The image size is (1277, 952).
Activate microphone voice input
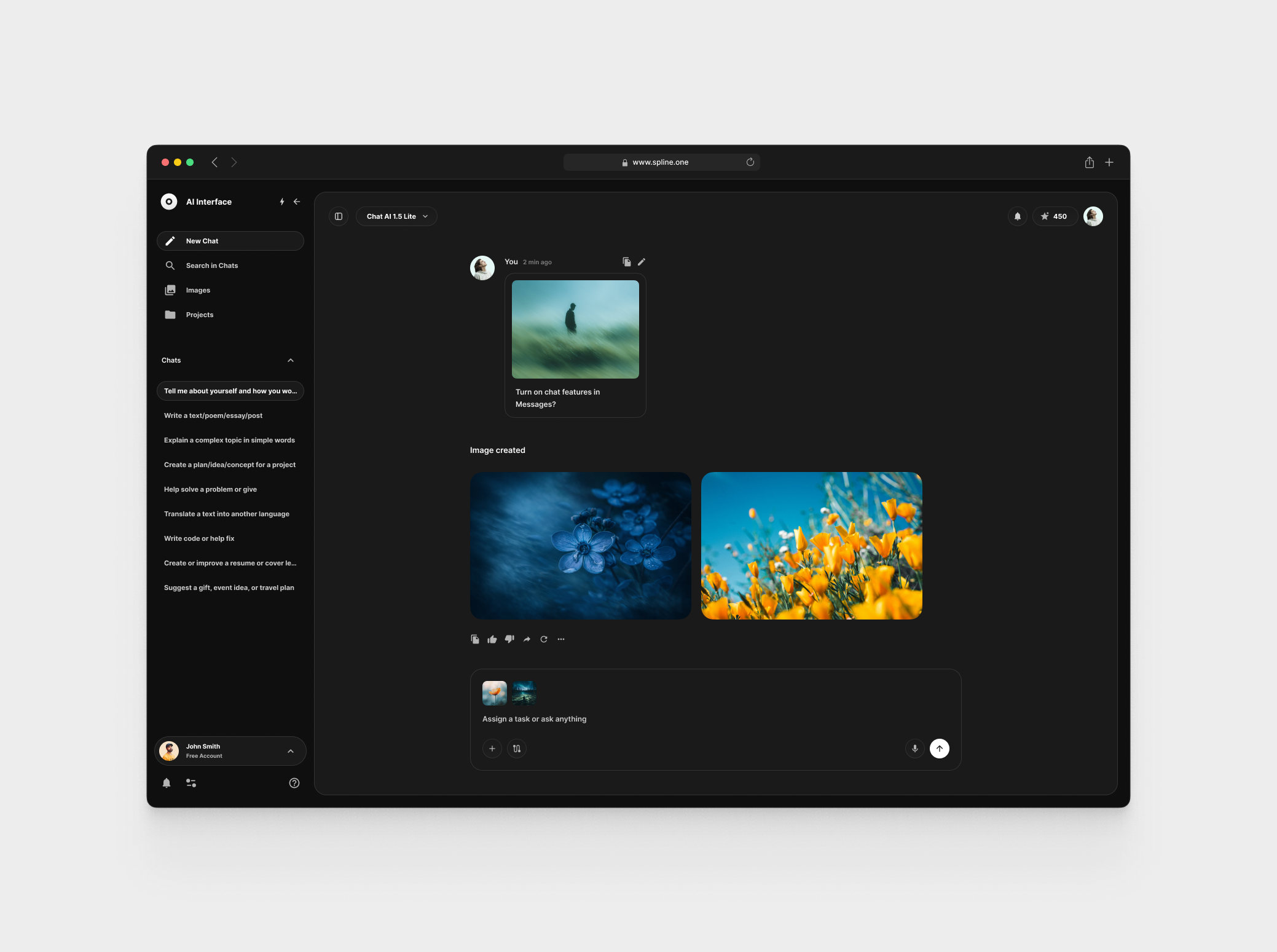pyautogui.click(x=915, y=749)
